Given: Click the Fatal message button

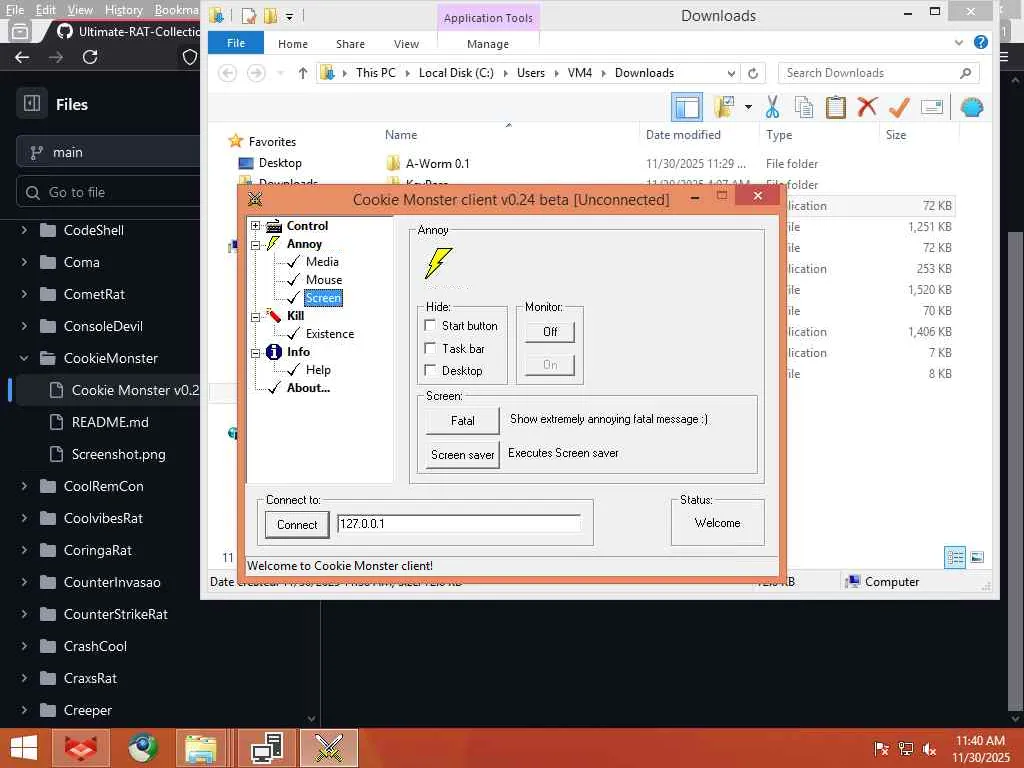Looking at the screenshot, I should coord(462,421).
